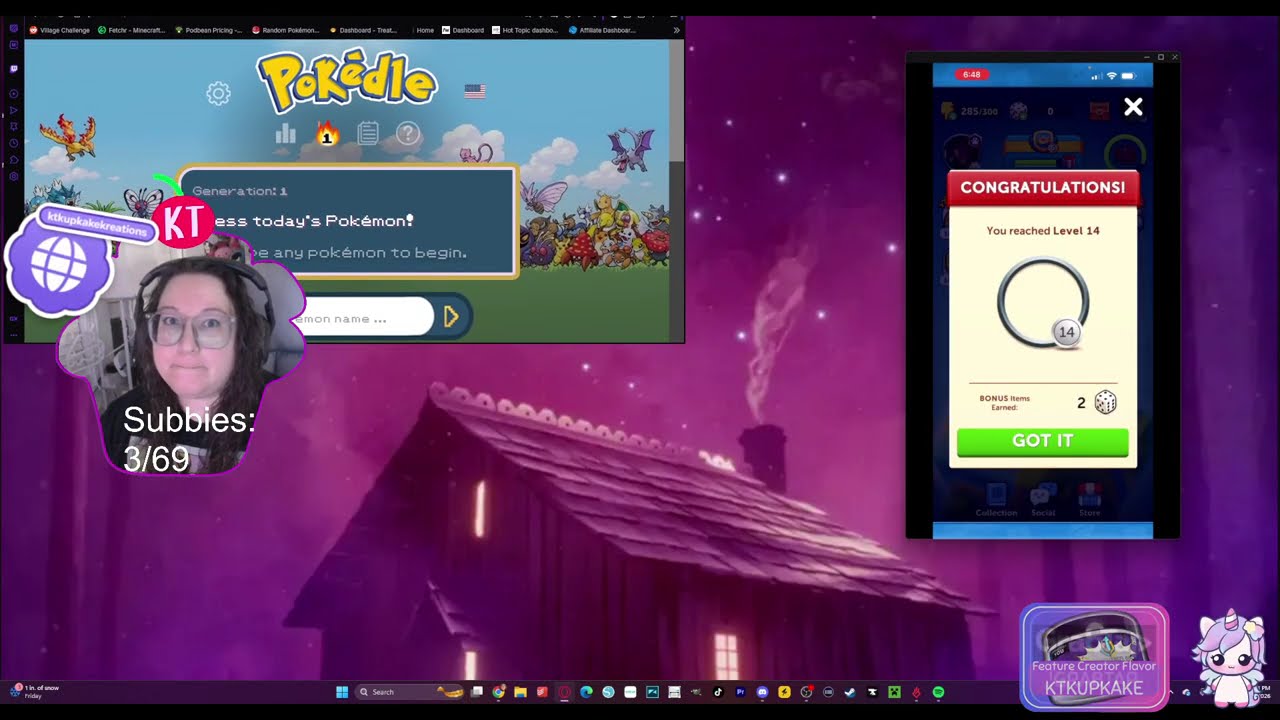1280x720 pixels.
Task: Open the Fetchr - Minecraft bookmark
Action: click(x=132, y=30)
